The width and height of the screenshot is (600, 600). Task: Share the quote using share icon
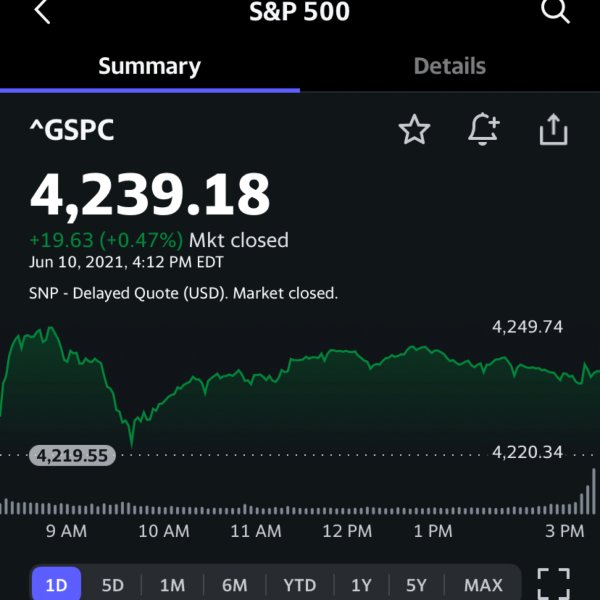click(x=553, y=129)
